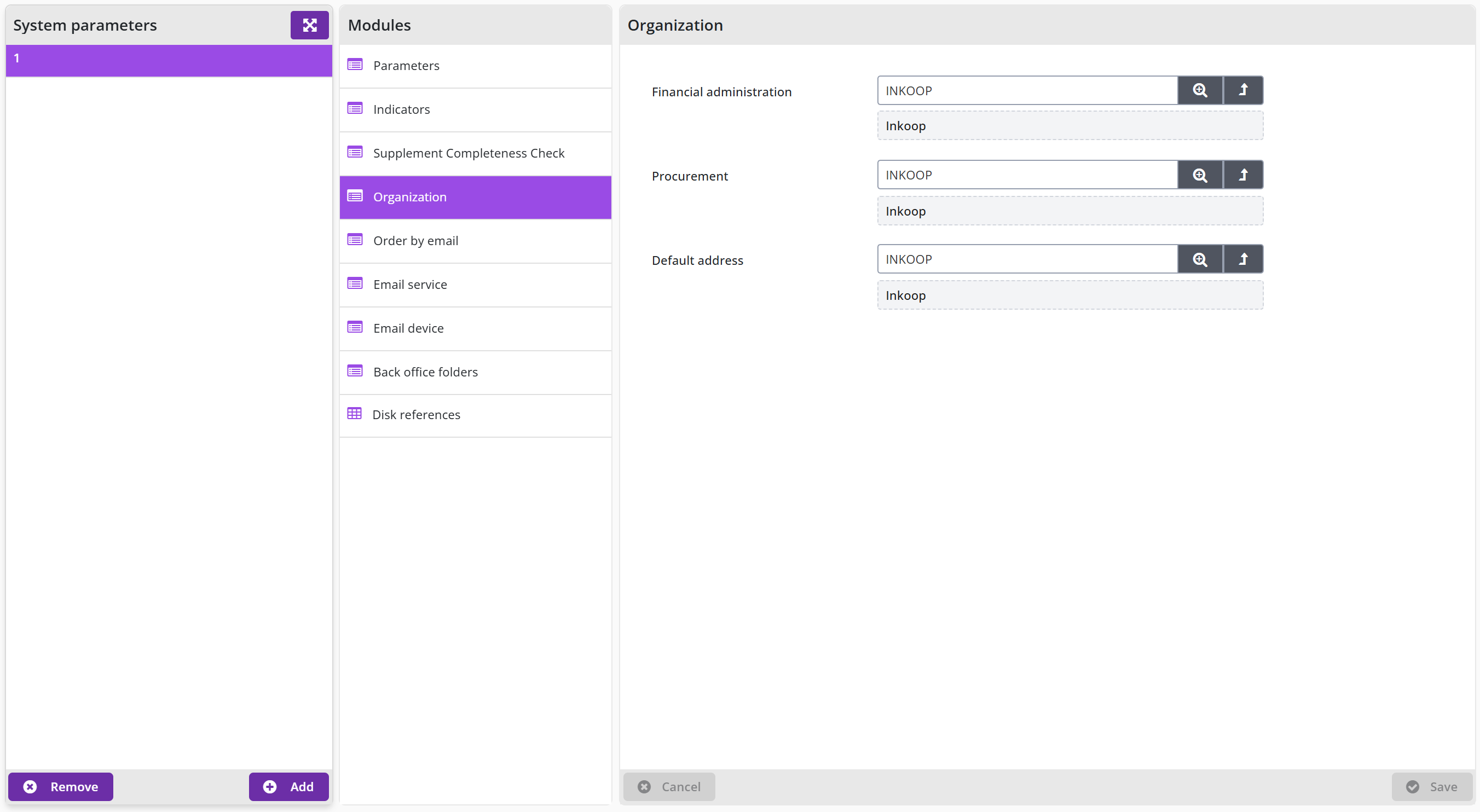The height and width of the screenshot is (812, 1480).
Task: Click the Remove button
Action: pos(60,786)
